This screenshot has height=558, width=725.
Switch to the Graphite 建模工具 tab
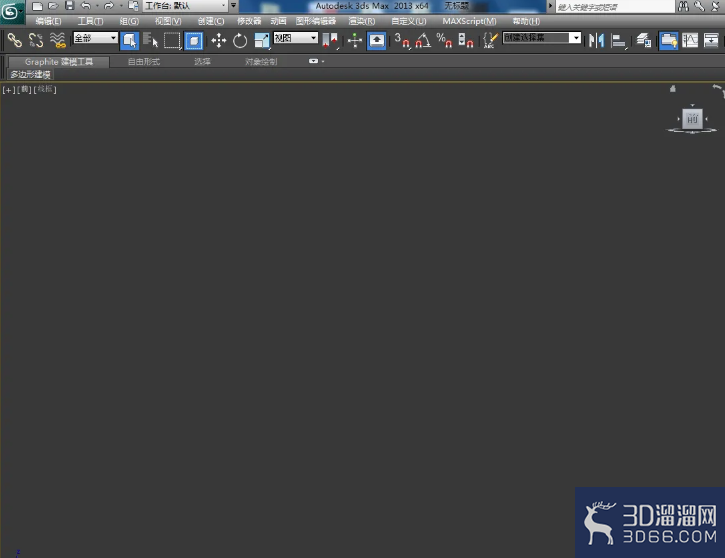coord(59,62)
